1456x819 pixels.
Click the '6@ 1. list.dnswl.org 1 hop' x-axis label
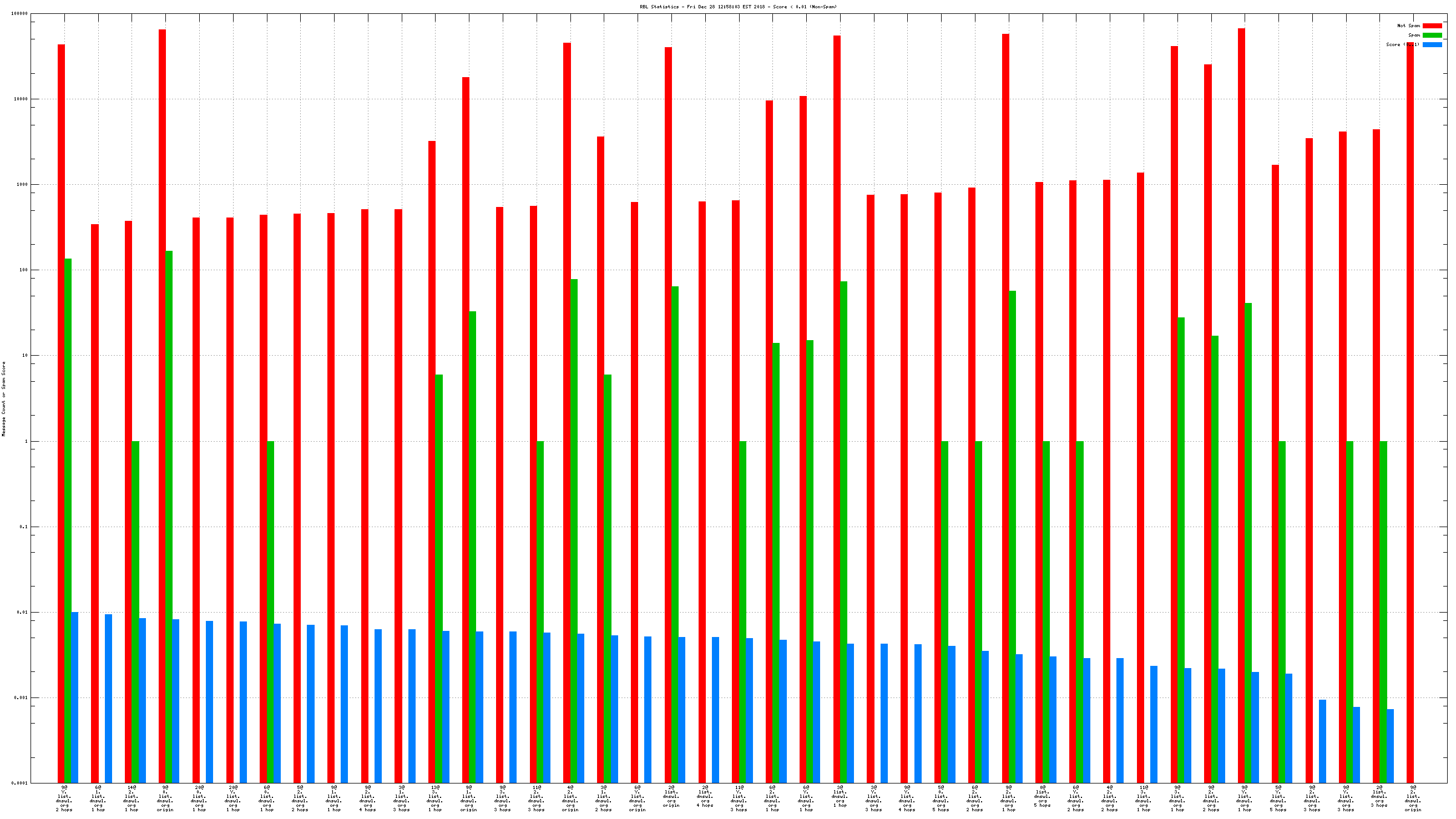tap(98, 798)
